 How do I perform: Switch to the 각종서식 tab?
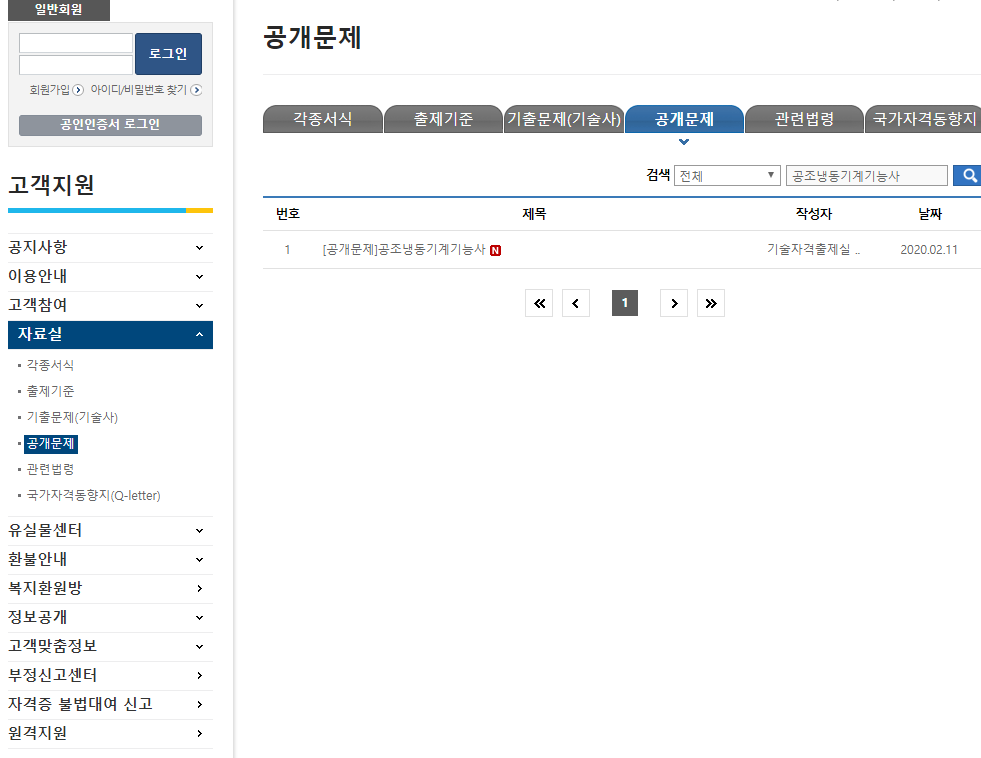click(322, 119)
